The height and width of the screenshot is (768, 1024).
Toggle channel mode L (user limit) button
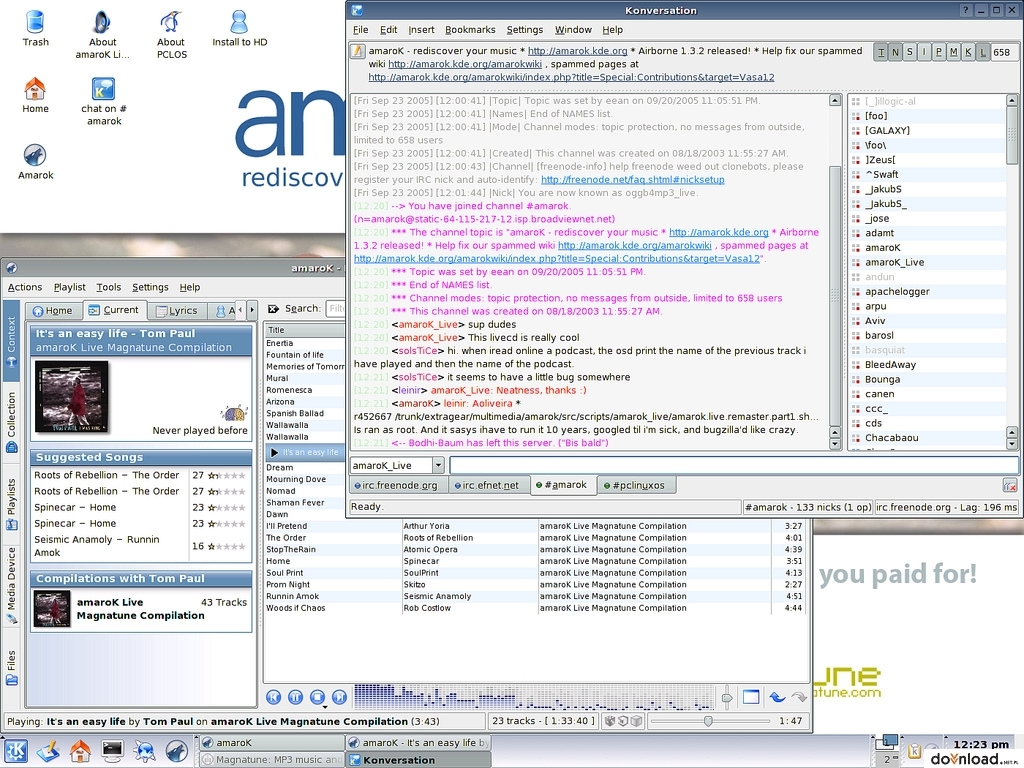(982, 52)
